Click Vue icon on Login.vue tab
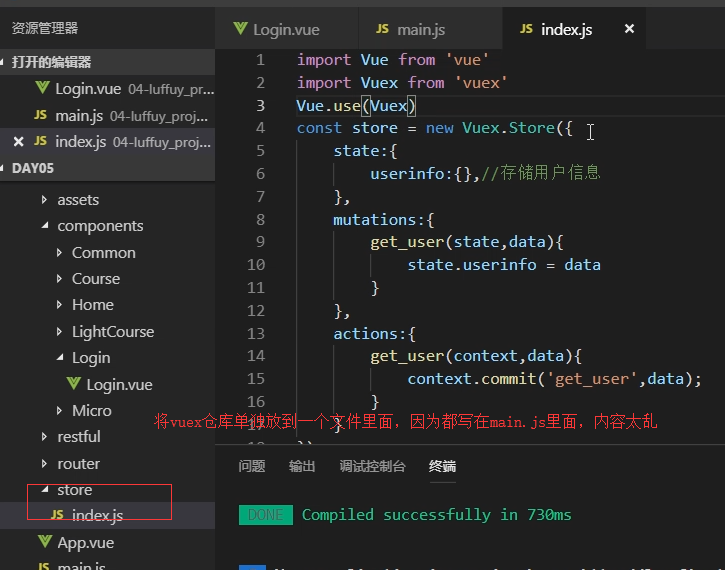The height and width of the screenshot is (570, 725). coord(240,29)
